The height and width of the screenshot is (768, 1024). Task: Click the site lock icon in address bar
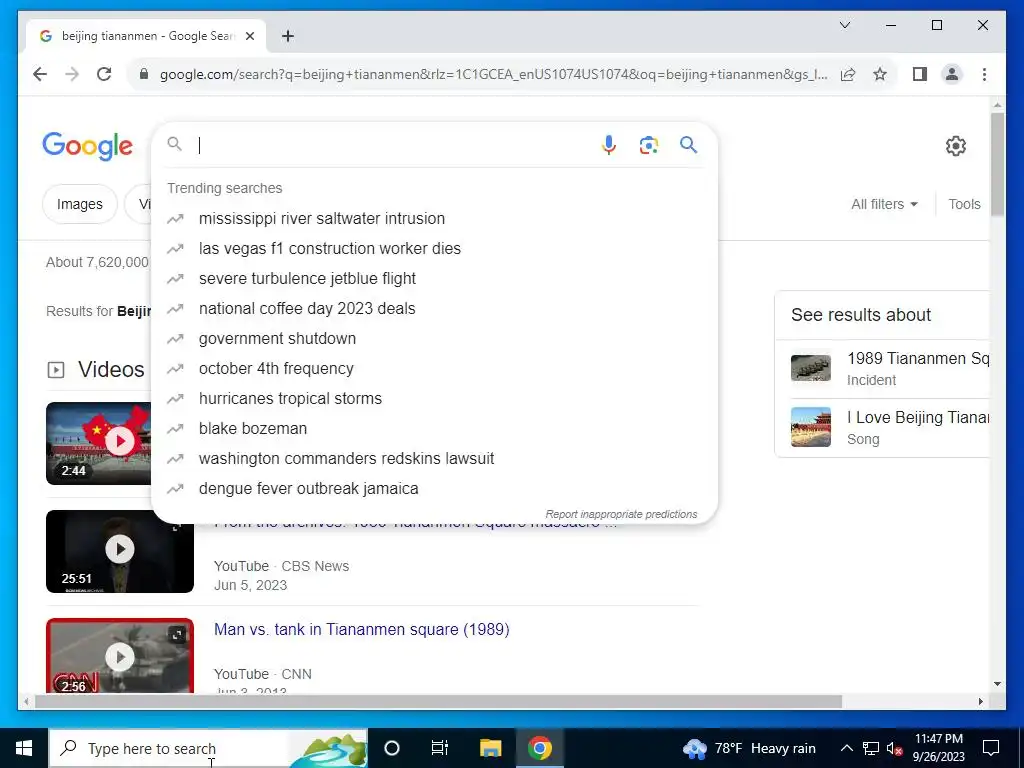click(x=144, y=74)
